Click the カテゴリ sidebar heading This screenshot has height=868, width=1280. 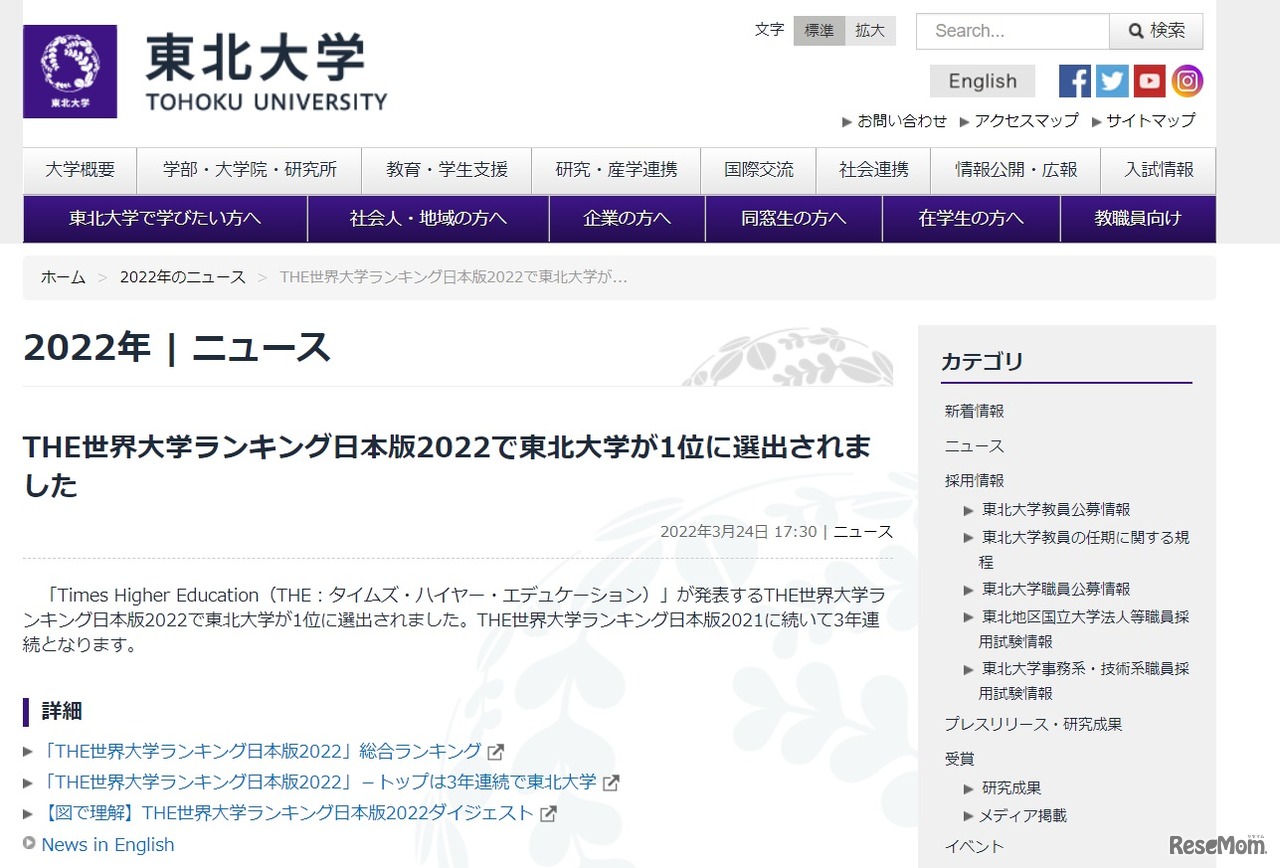point(982,362)
